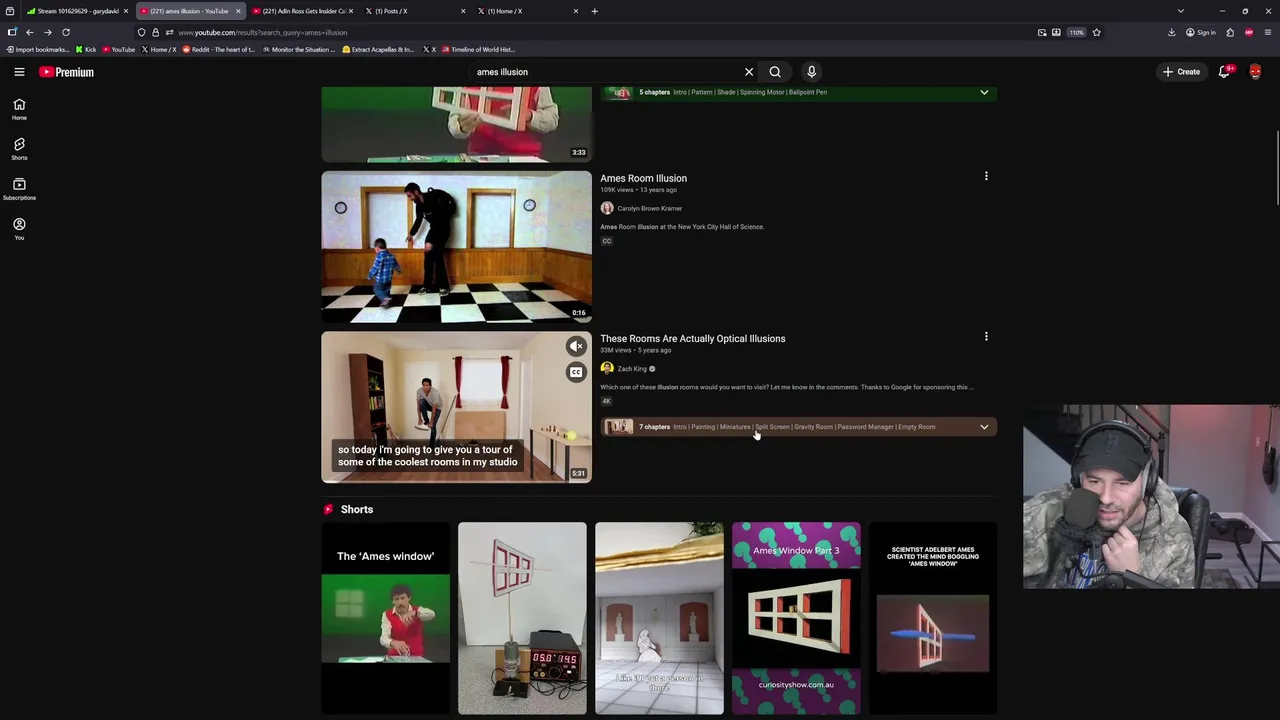Open Ames Window Part 3 short
The image size is (1280, 720).
coord(796,618)
